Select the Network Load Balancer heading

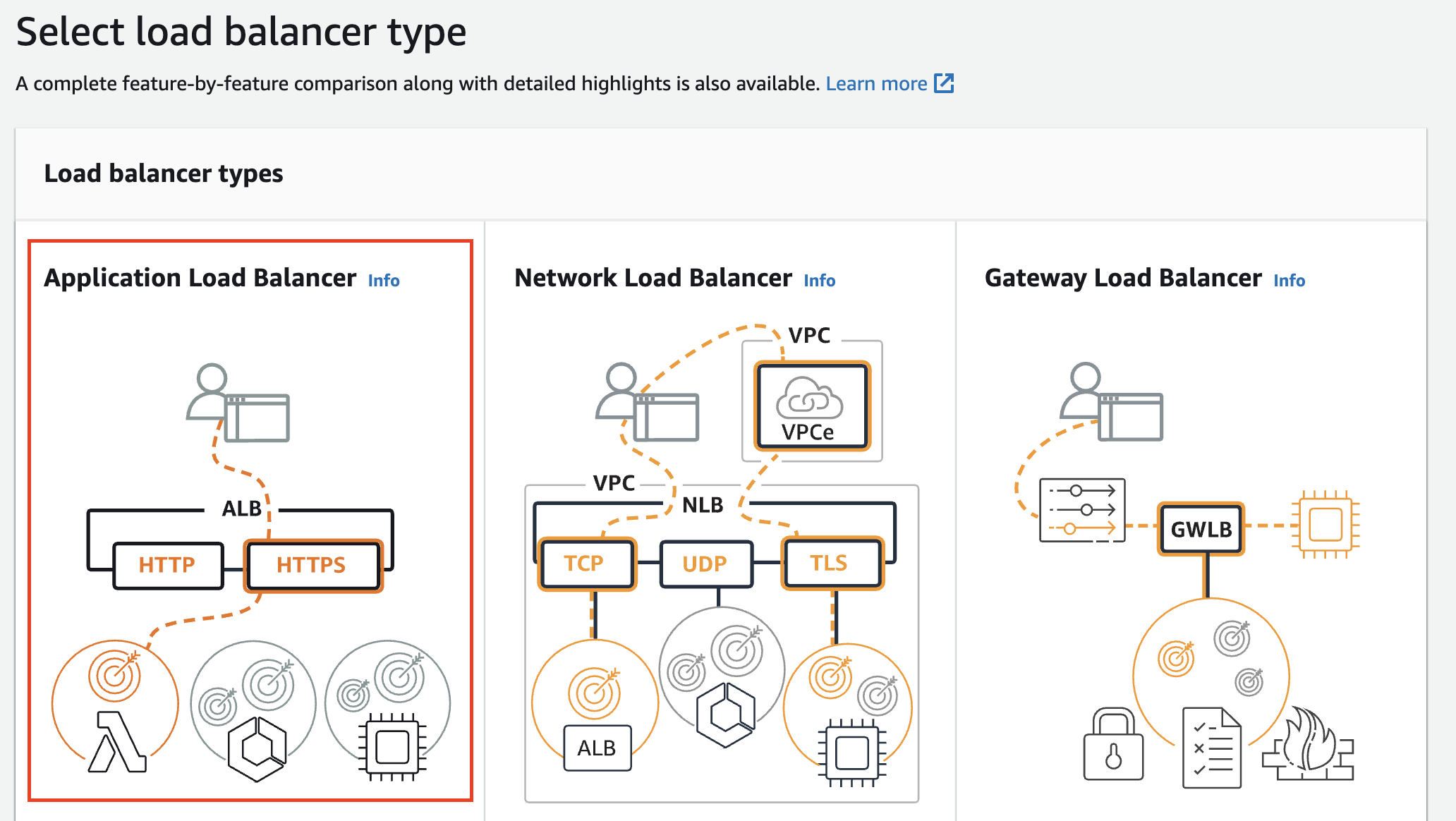pyautogui.click(x=653, y=278)
